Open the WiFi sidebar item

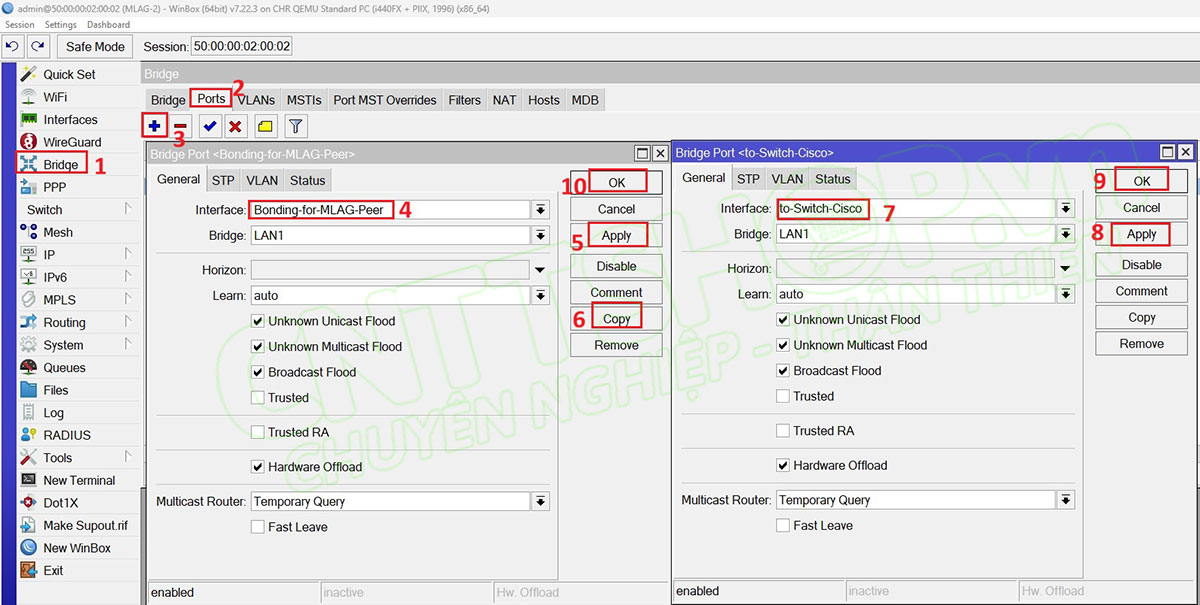(55, 97)
